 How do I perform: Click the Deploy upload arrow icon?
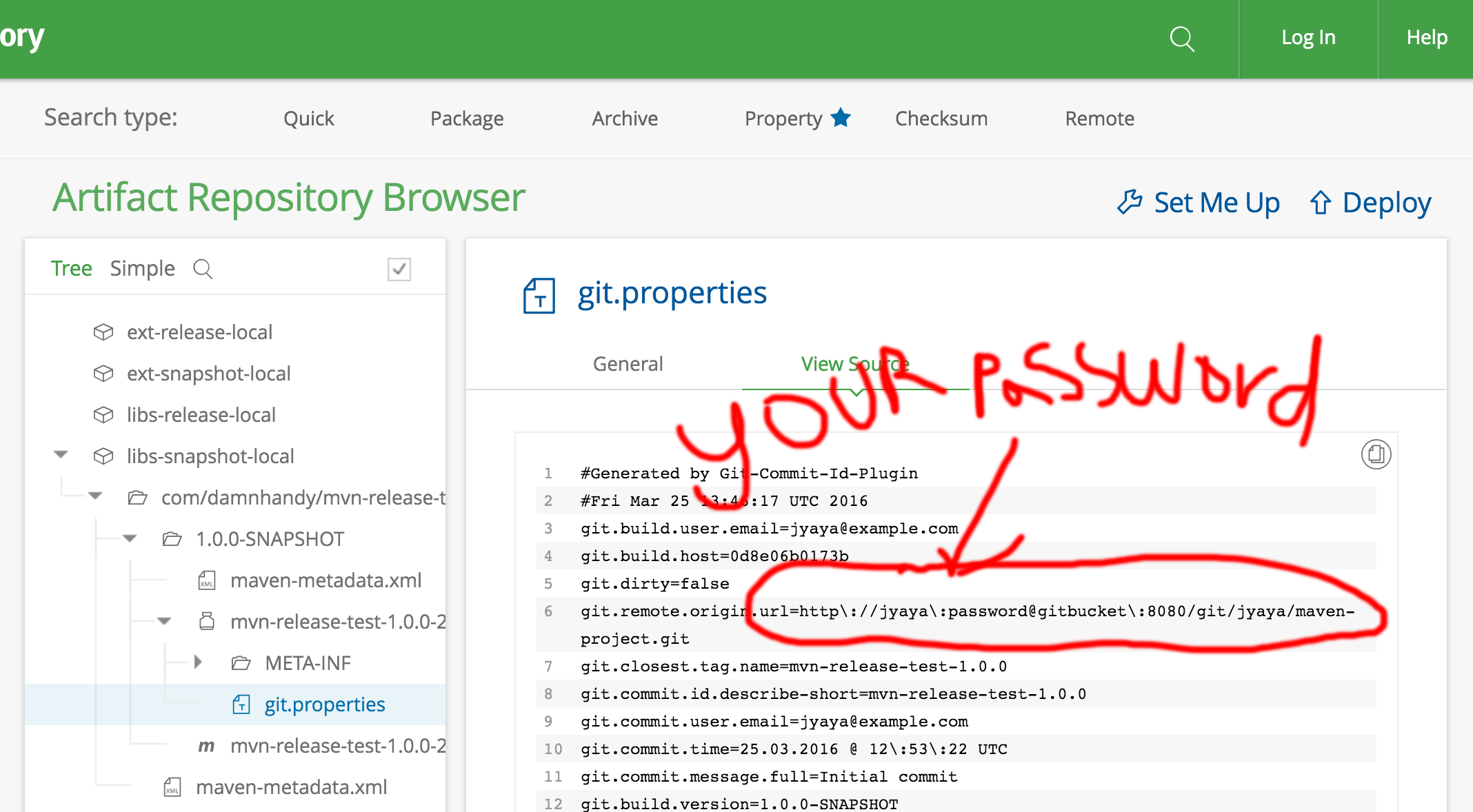tap(1320, 202)
